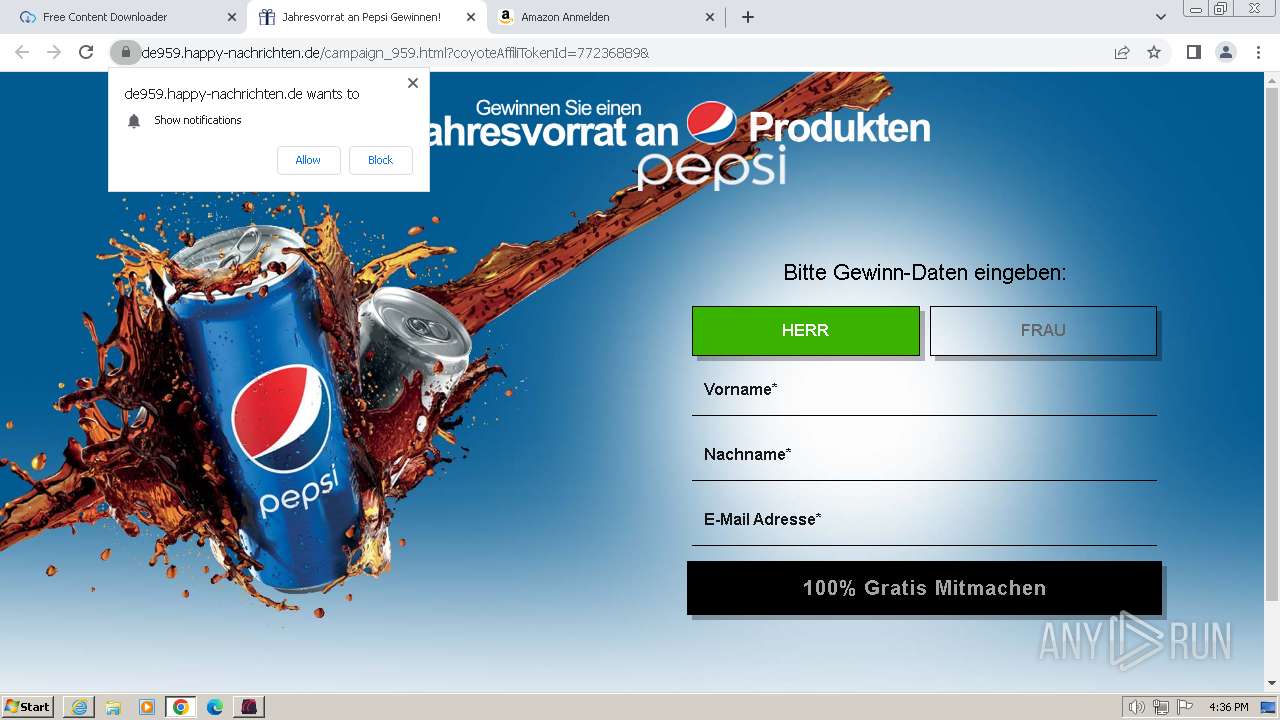The width and height of the screenshot is (1280, 720).
Task: Open the media player taskbar icon
Action: pos(147,707)
